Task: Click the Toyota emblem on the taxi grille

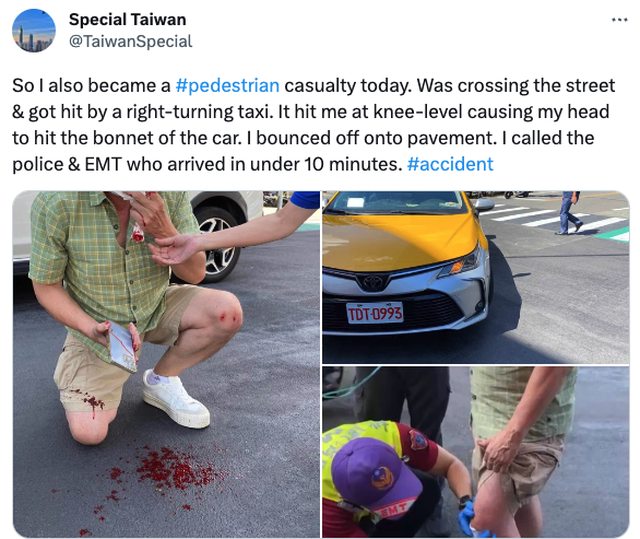Action: pos(373,282)
